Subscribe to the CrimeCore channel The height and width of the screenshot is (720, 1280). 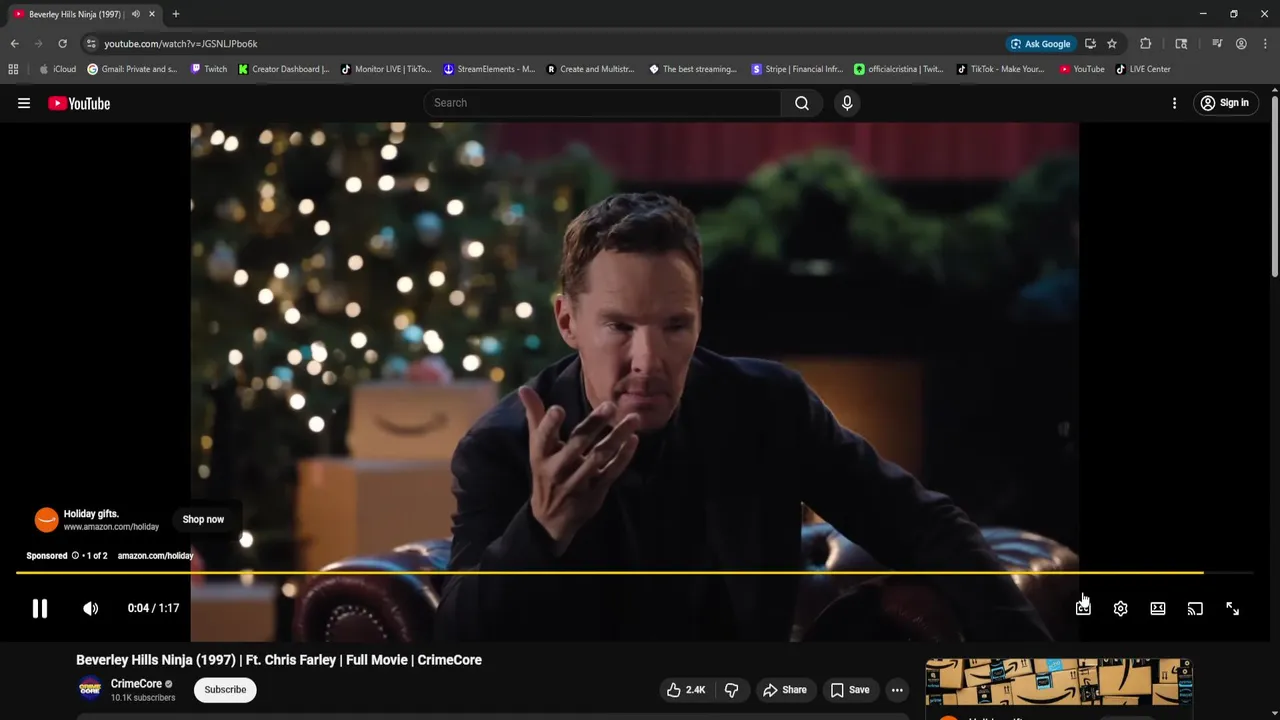tap(225, 690)
